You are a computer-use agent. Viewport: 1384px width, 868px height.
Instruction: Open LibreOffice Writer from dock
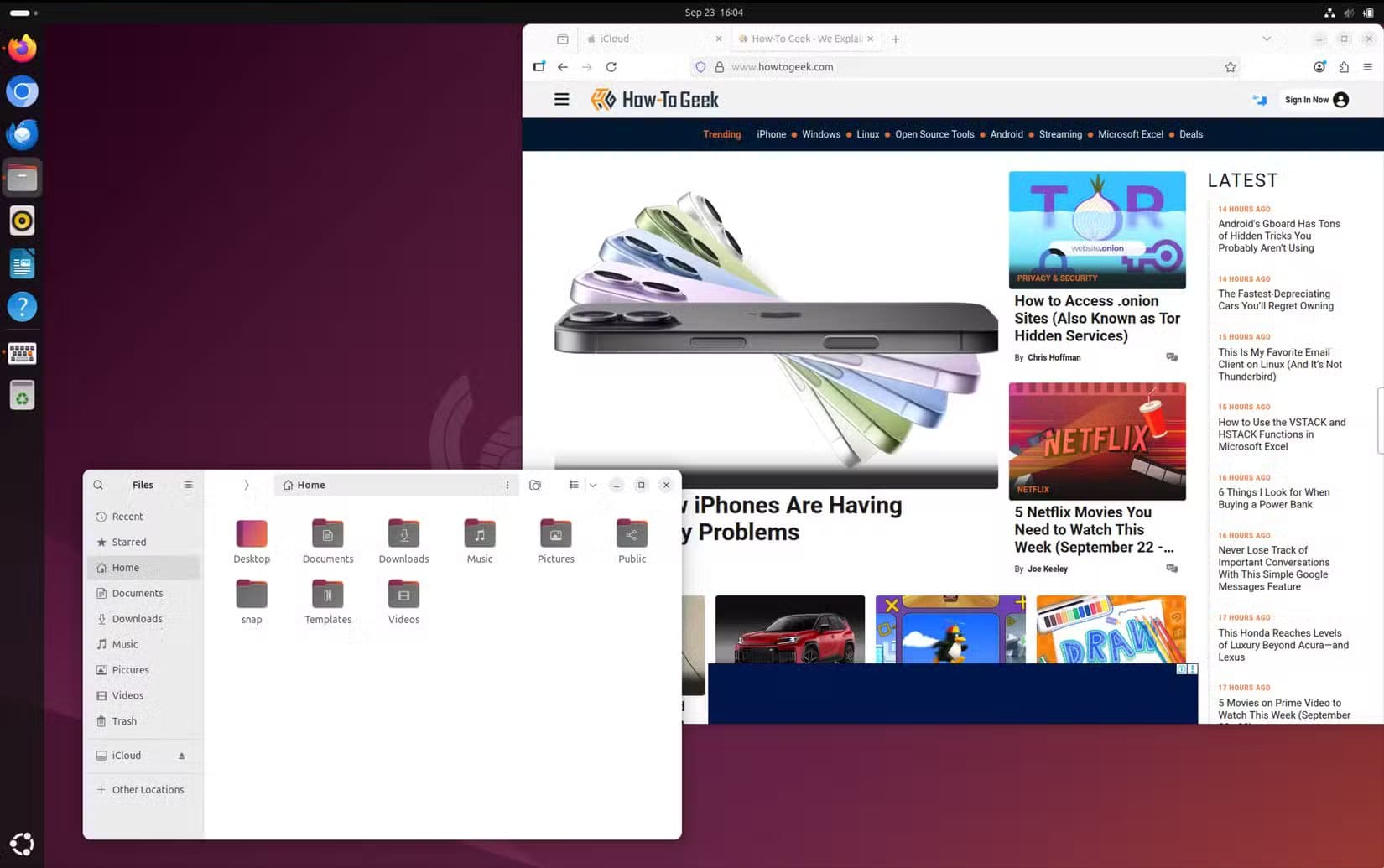[22, 264]
